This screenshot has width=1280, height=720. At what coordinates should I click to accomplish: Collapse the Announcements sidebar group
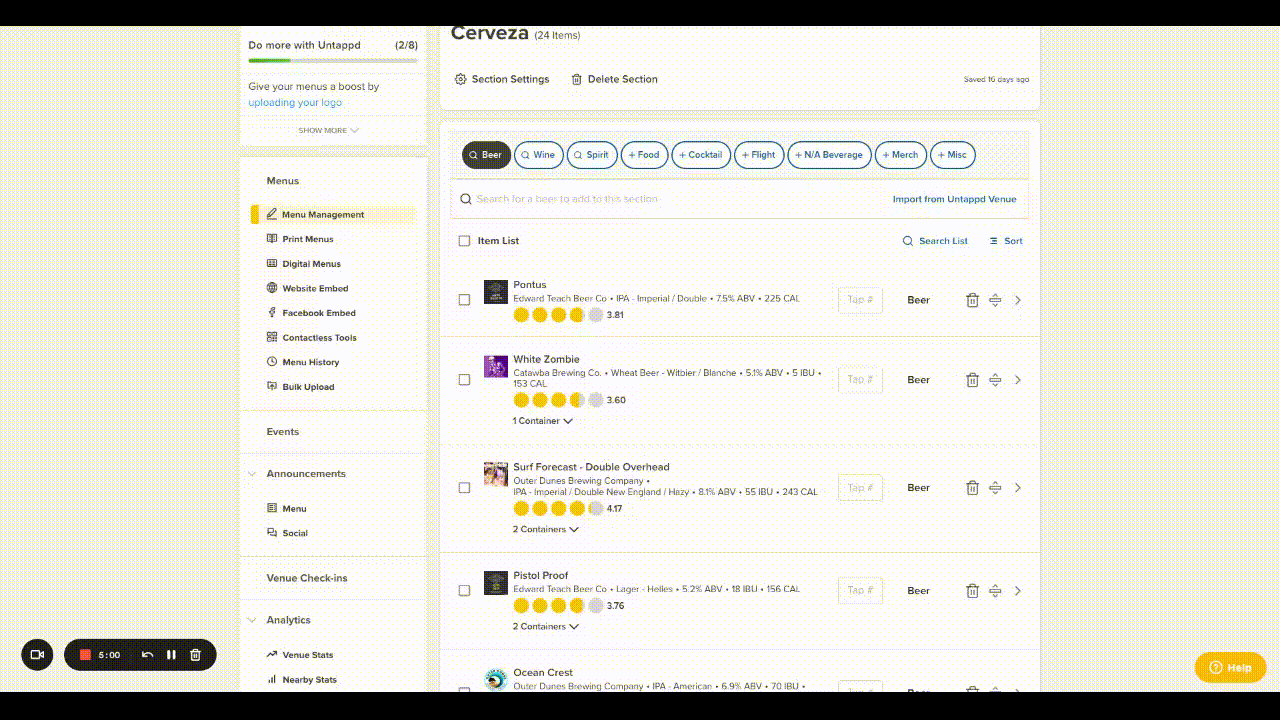(x=252, y=474)
